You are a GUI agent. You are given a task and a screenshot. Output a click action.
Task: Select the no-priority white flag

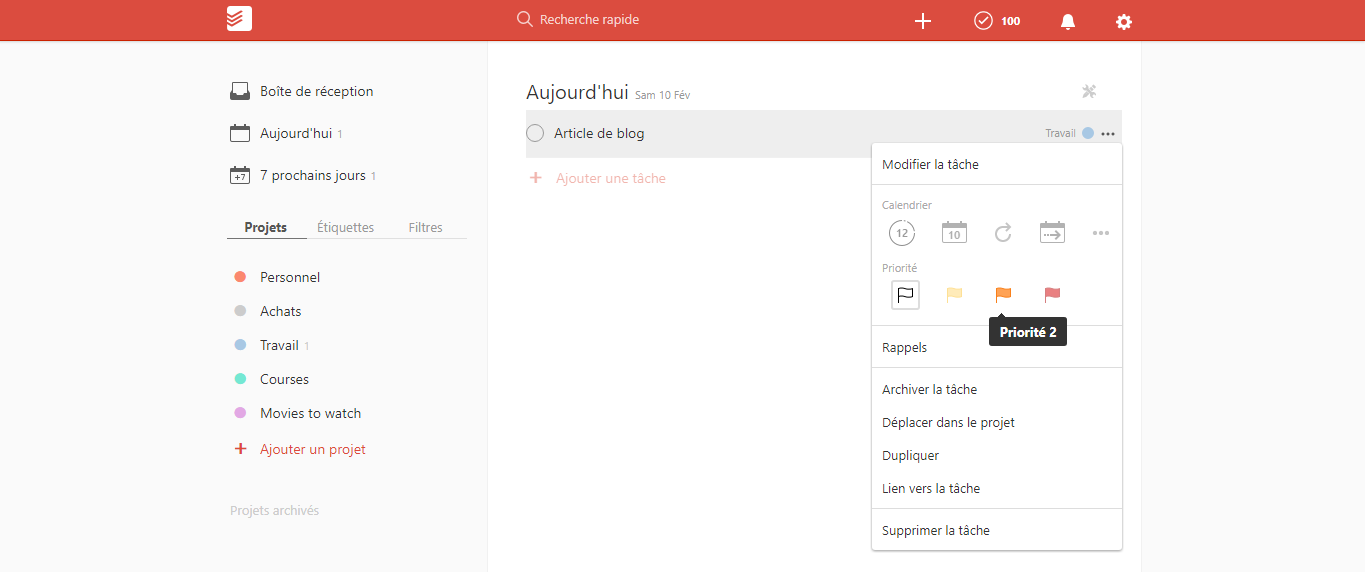(905, 295)
